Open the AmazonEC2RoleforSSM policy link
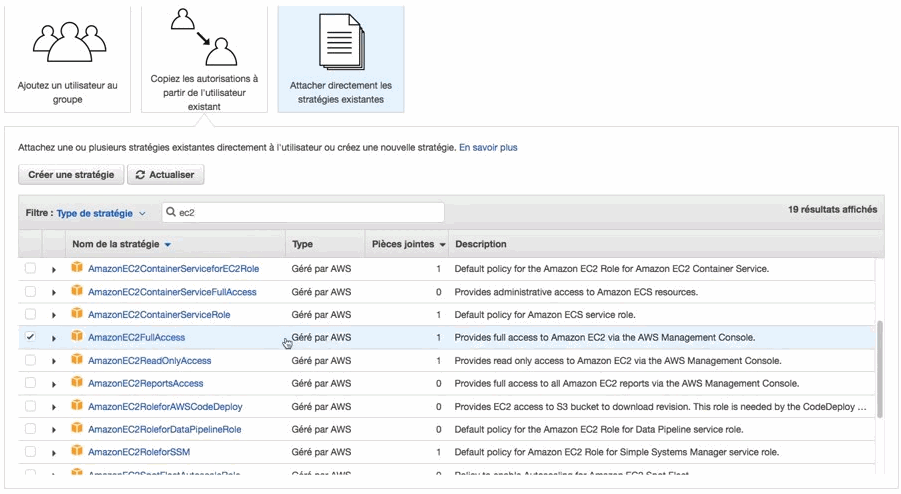The width and height of the screenshot is (901, 494). tap(138, 452)
